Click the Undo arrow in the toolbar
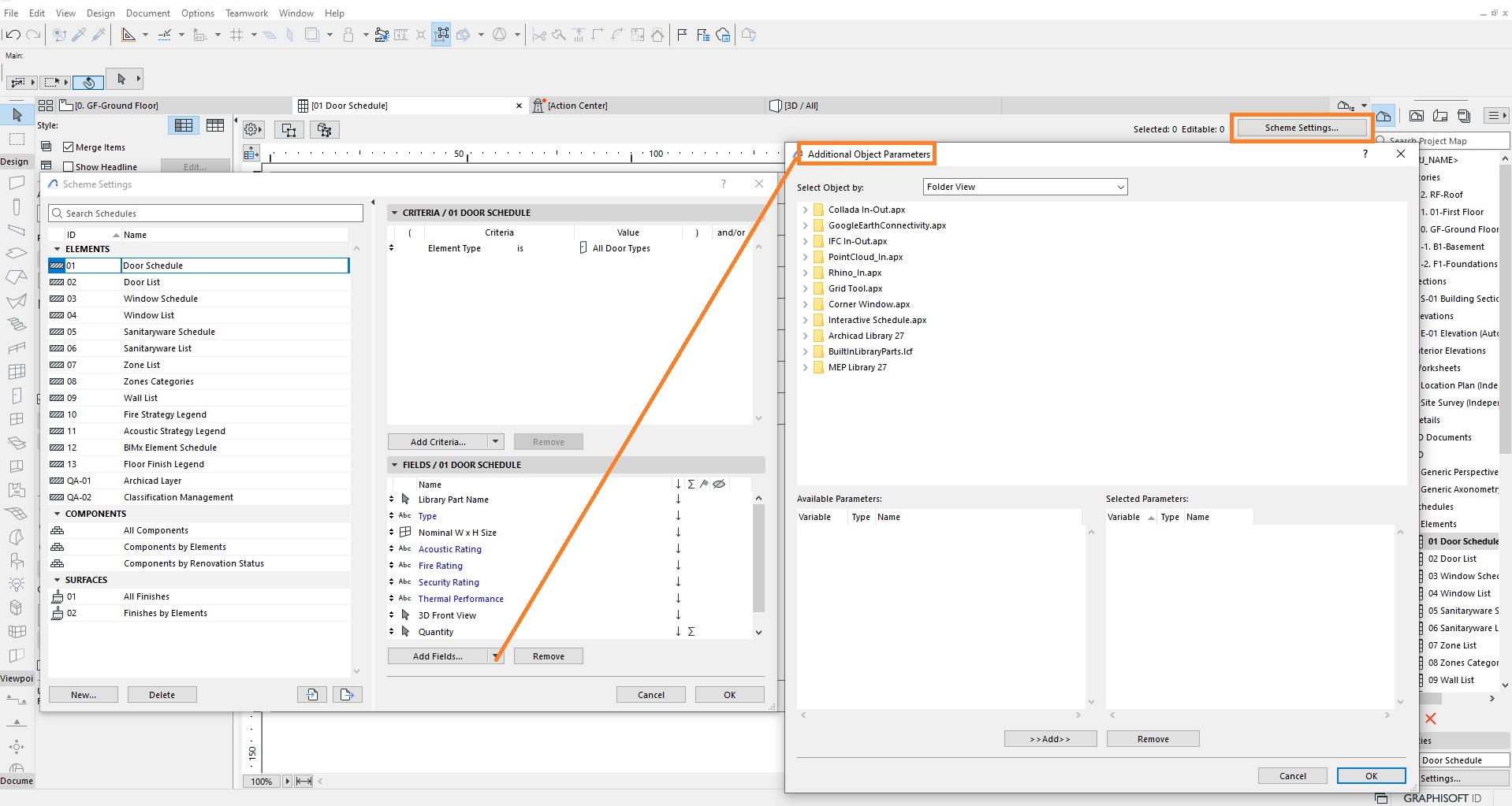Screen dimensions: 1512x806 point(12,35)
